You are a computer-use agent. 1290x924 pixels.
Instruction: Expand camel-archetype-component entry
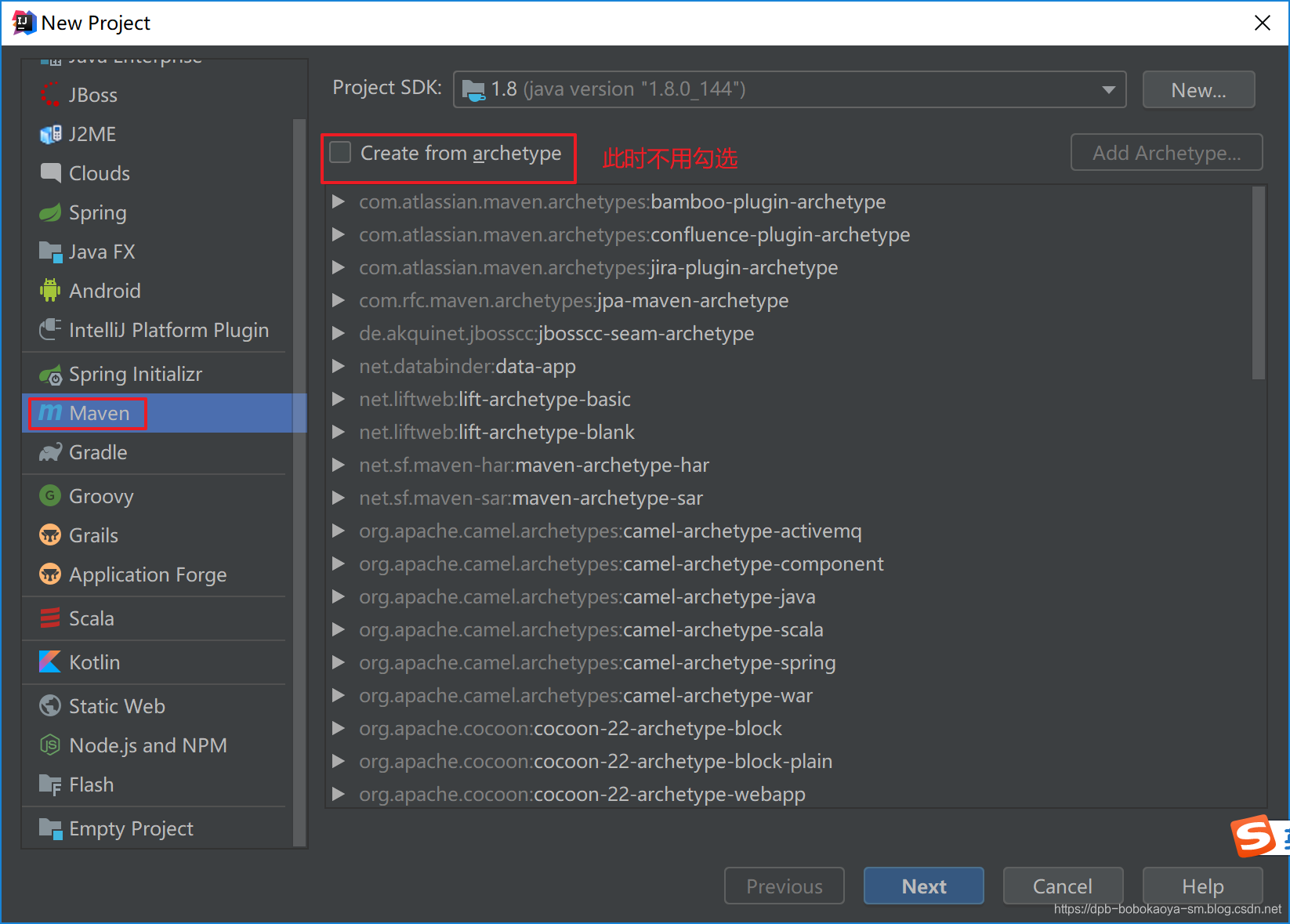(339, 563)
